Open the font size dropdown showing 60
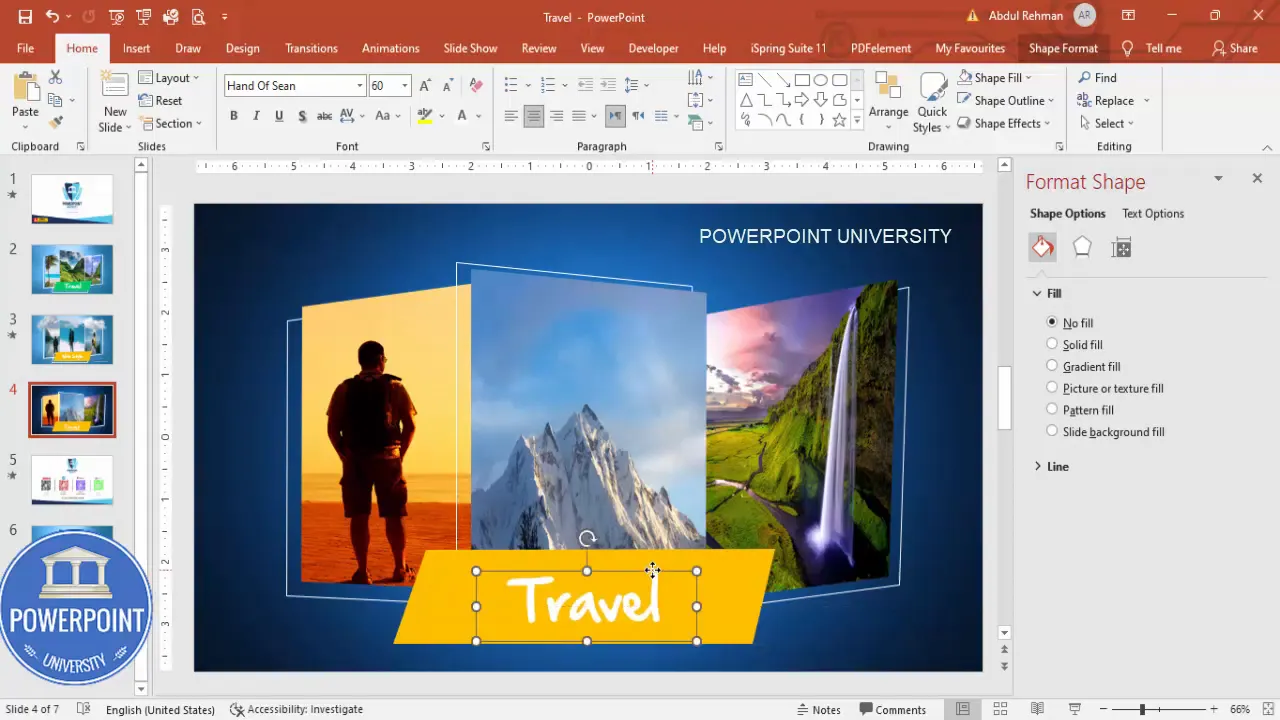Viewport: 1280px width, 720px height. tap(405, 86)
